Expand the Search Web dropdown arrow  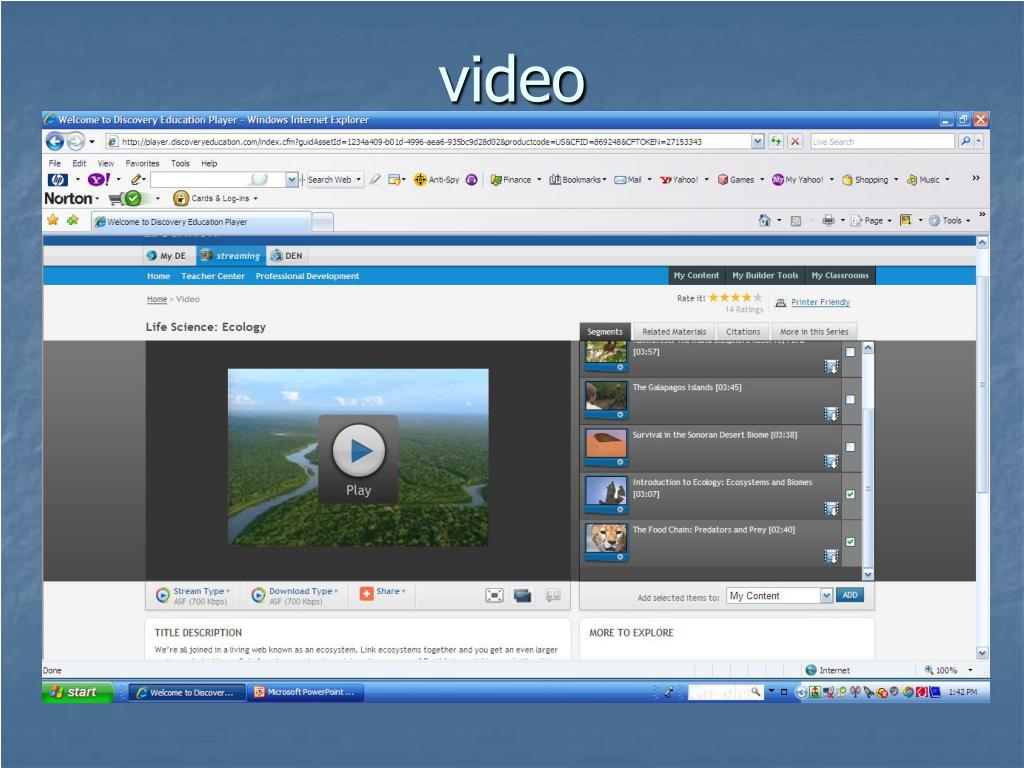pos(359,180)
